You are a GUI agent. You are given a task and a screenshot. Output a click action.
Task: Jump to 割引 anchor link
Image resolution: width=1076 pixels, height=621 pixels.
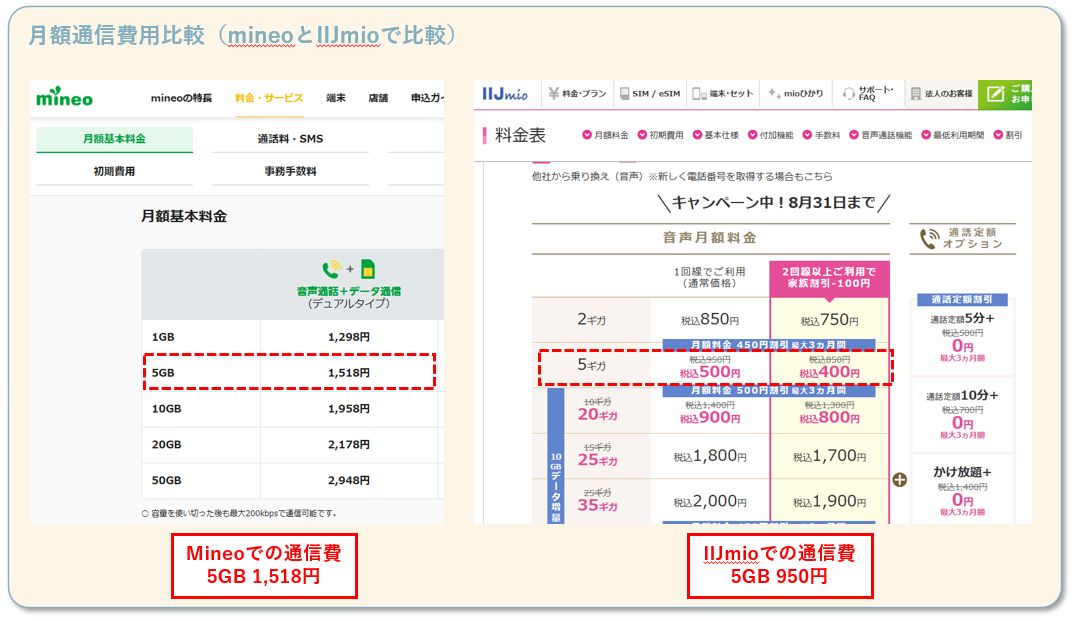point(1008,135)
